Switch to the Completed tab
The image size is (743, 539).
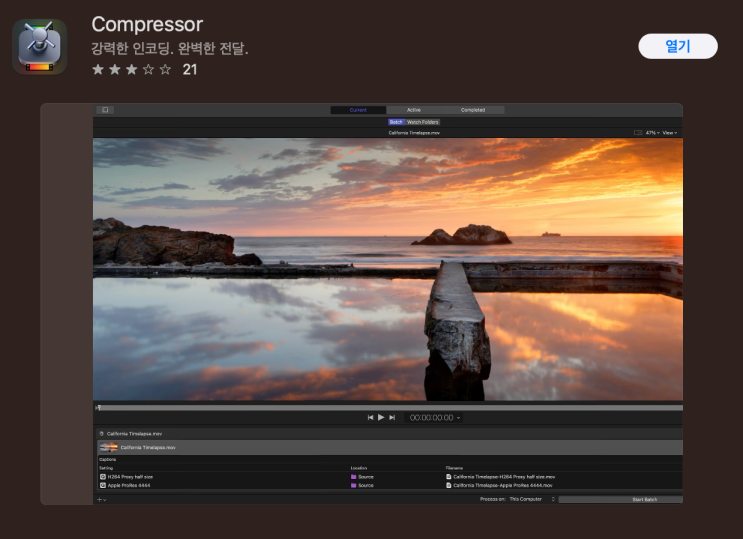[x=473, y=110]
